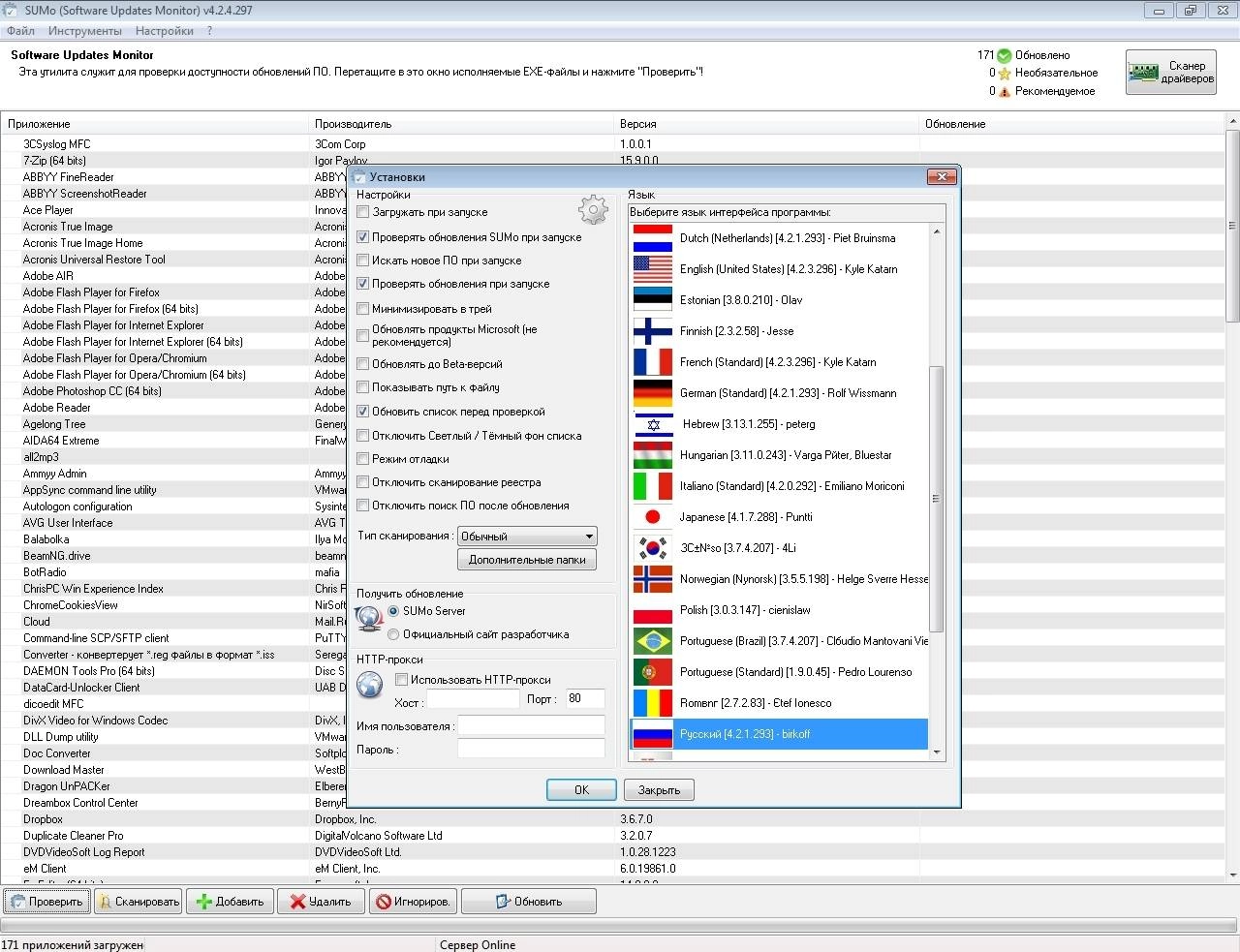
Task: Click the Portugal flag icon
Action: (x=652, y=672)
